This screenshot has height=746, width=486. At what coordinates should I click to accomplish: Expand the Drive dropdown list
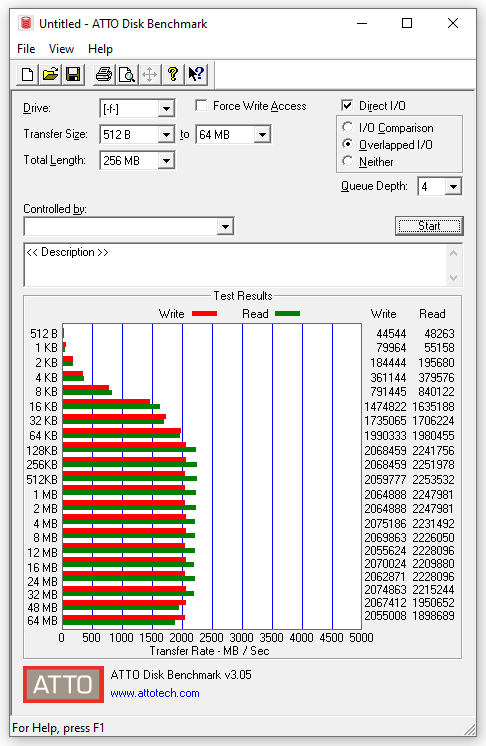tap(166, 109)
